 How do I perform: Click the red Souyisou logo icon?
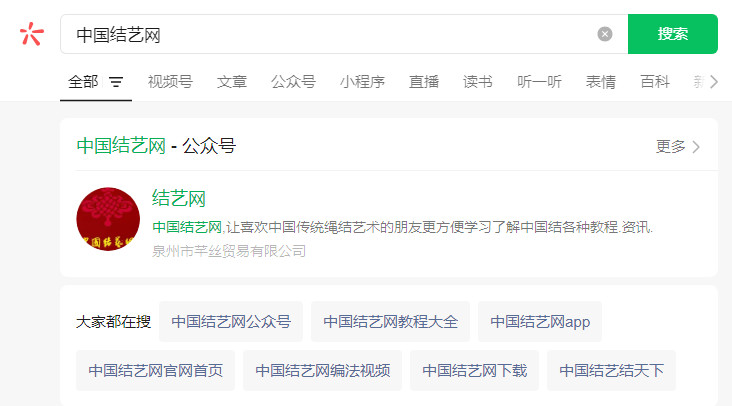[x=32, y=34]
